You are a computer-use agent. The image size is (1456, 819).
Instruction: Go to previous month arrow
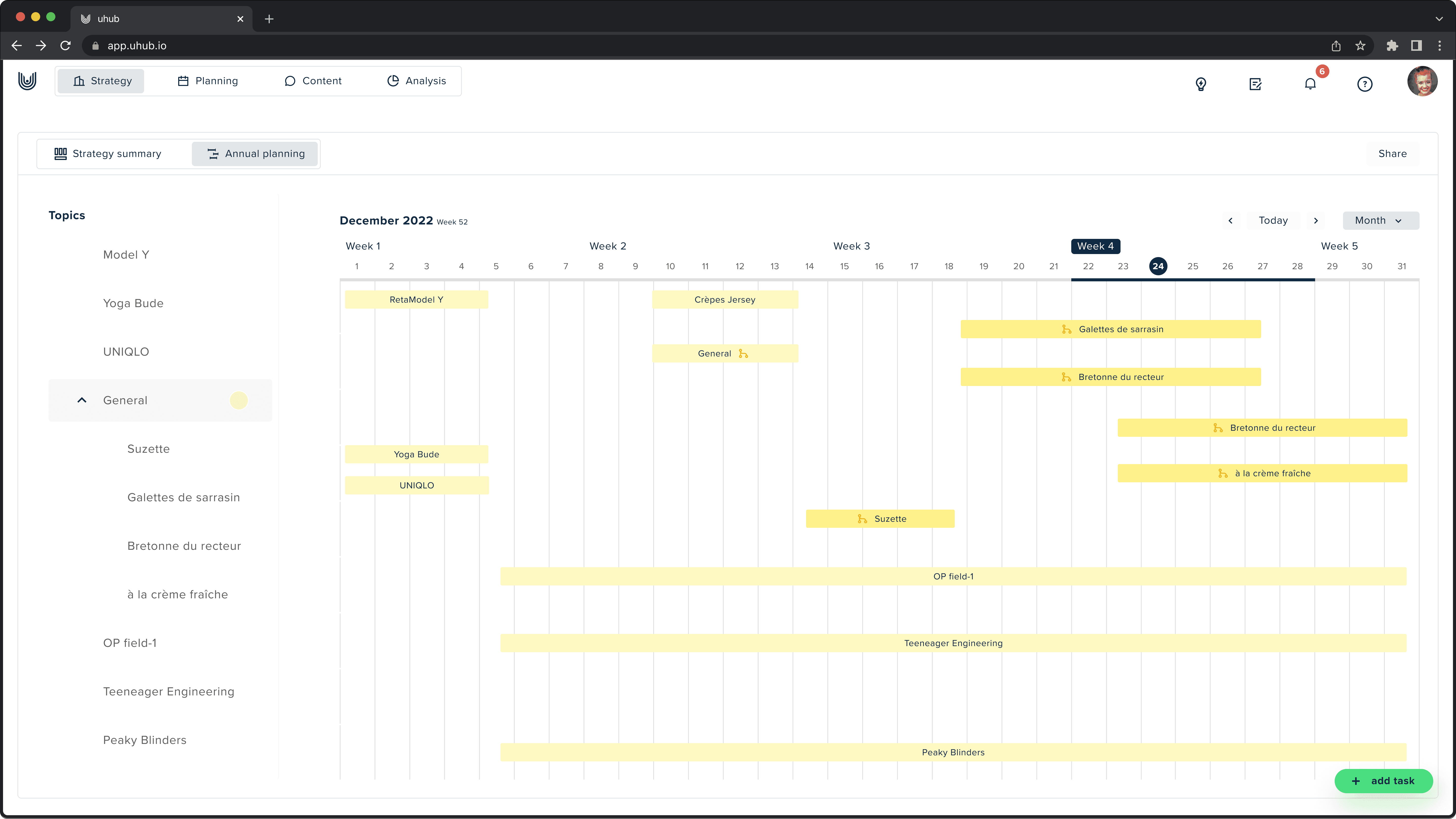[x=1231, y=220]
